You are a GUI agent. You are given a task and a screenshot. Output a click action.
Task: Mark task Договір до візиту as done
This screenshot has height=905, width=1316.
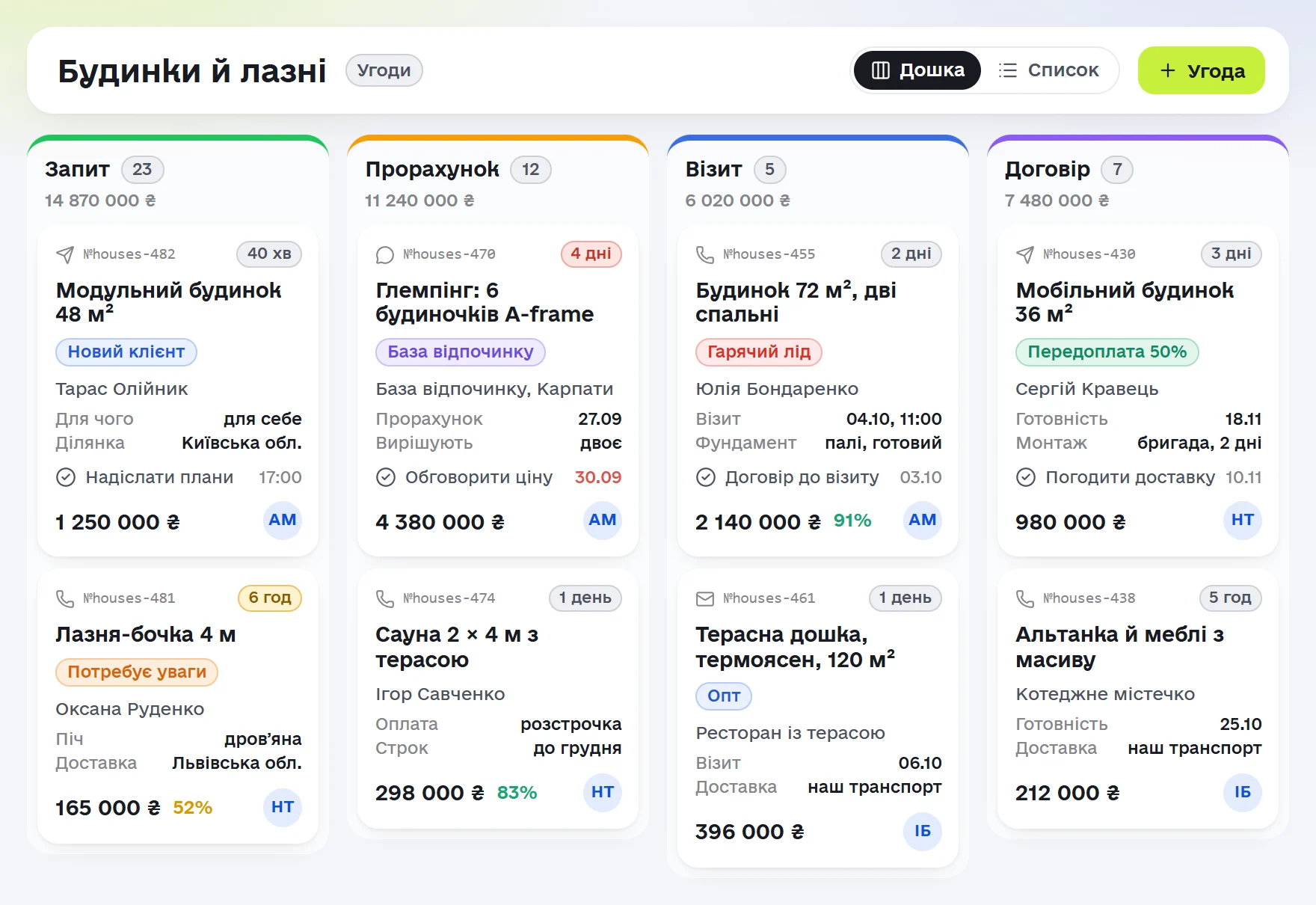(x=706, y=477)
